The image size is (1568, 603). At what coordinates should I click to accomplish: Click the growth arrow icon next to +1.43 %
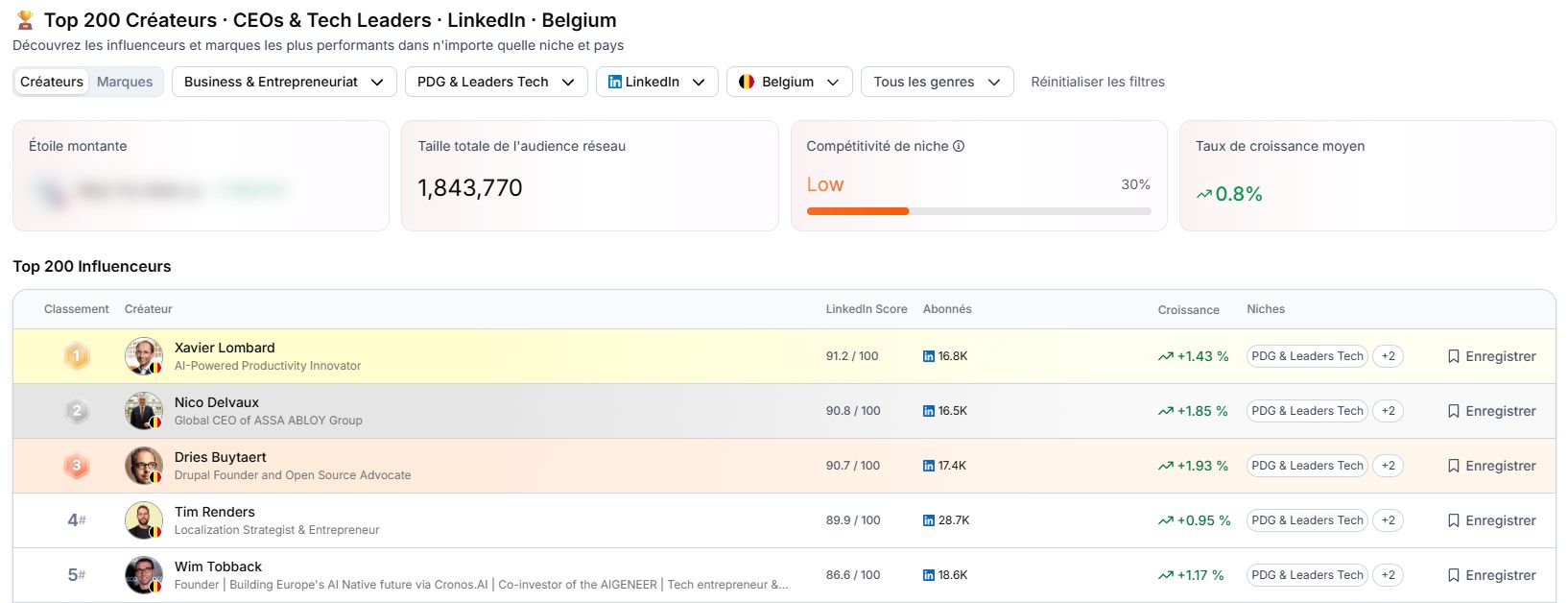point(1166,356)
